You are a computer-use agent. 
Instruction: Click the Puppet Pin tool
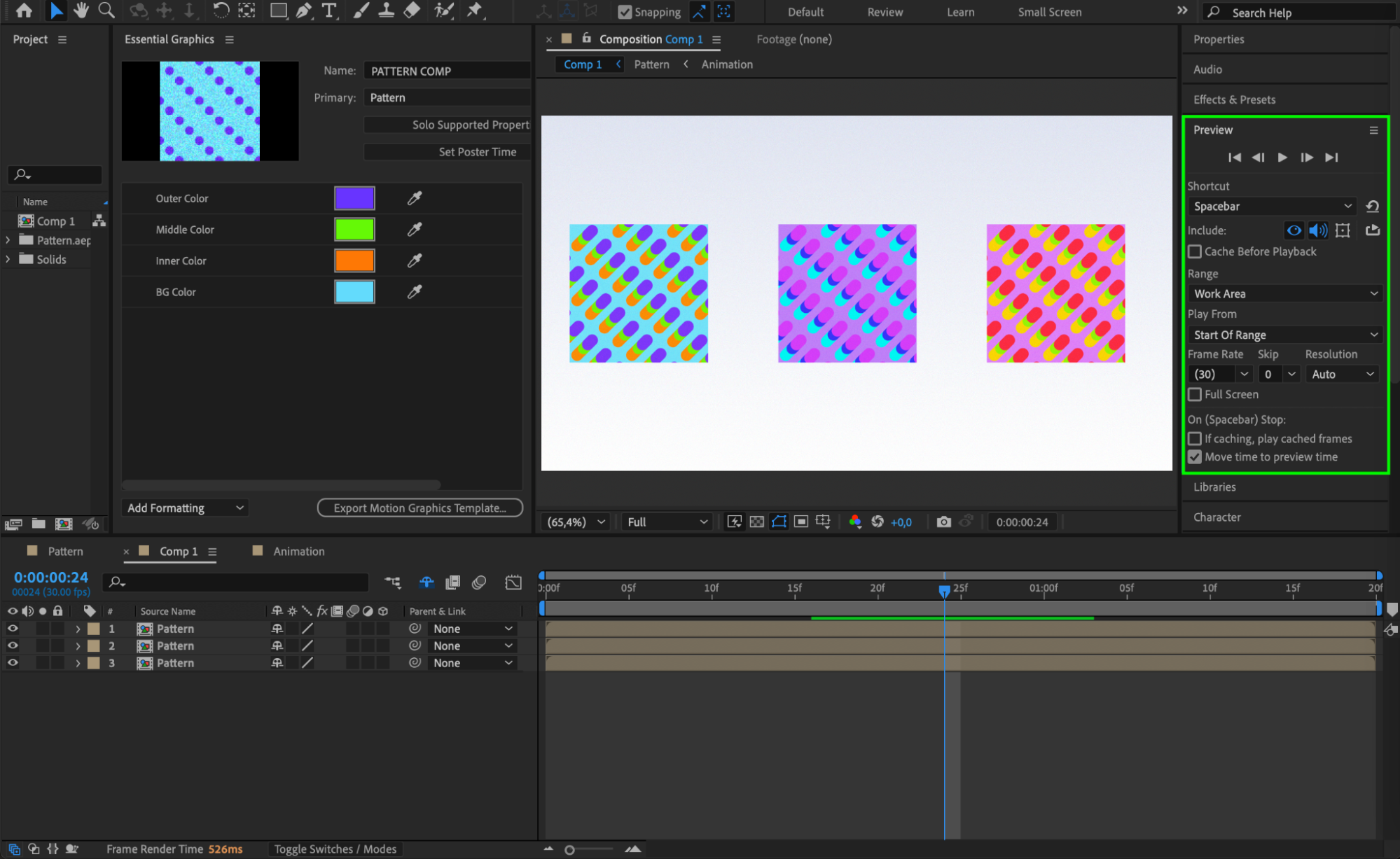pos(475,11)
